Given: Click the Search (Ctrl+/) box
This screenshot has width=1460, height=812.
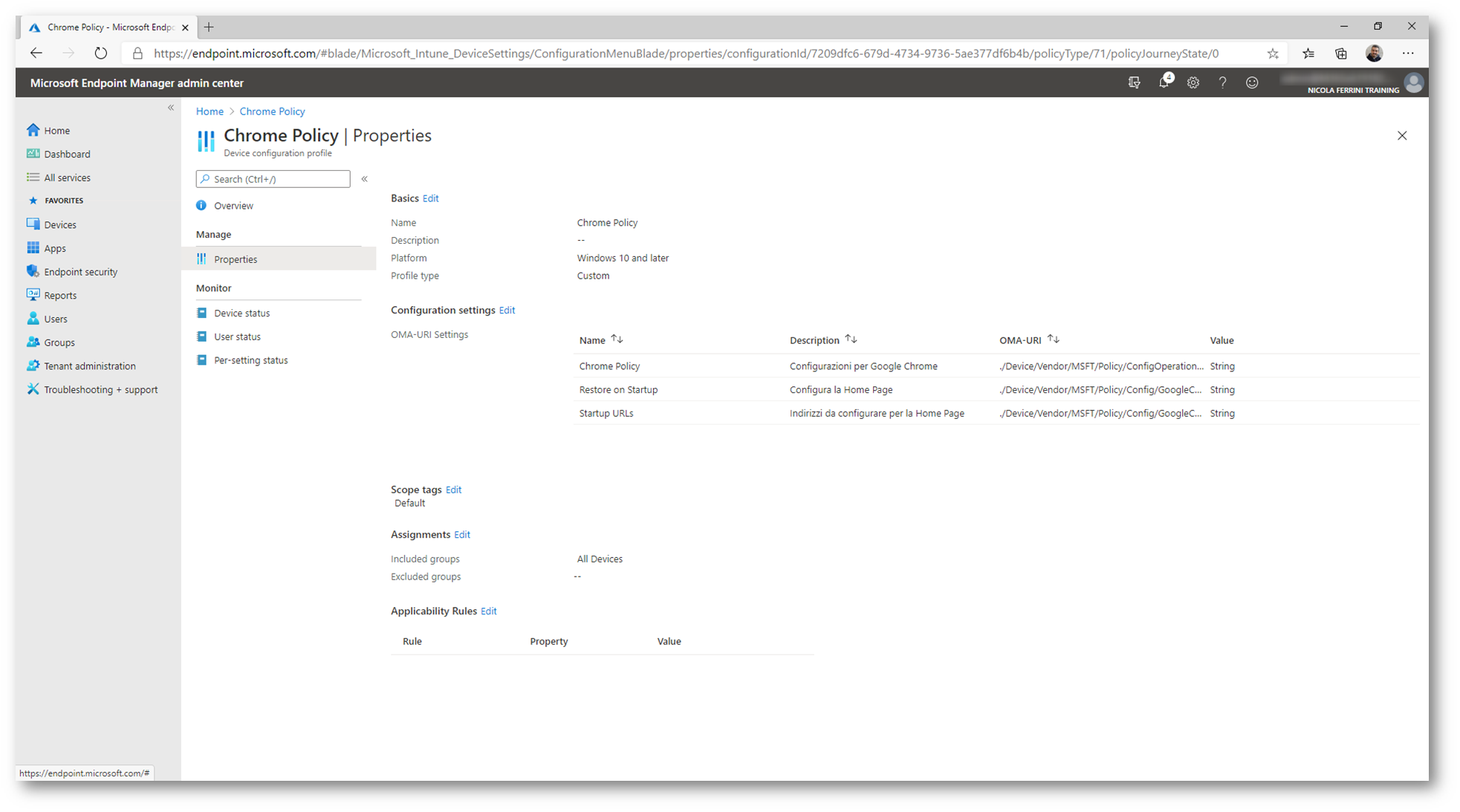Looking at the screenshot, I should coord(273,179).
